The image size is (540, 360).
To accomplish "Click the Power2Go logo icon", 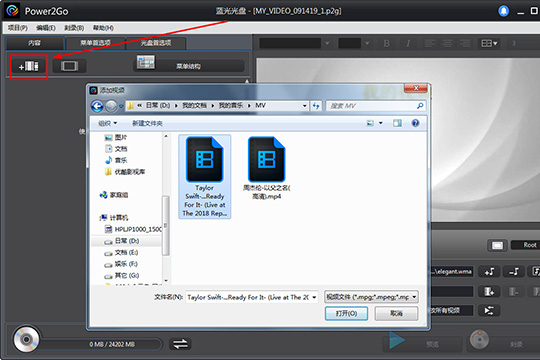I will click(12, 11).
